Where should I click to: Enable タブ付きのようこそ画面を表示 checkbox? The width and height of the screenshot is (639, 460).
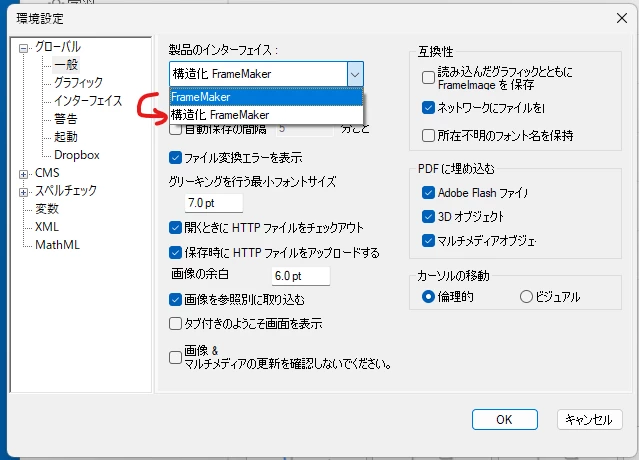[x=175, y=324]
